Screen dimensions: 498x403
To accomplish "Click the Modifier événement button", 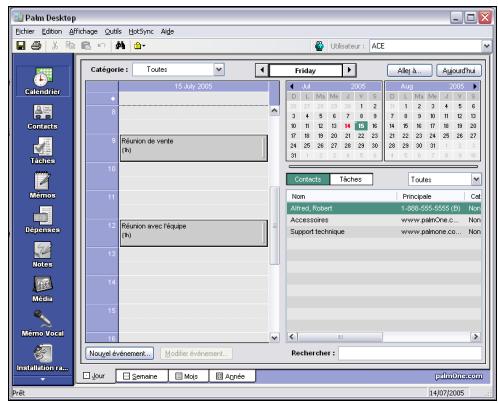I will click(x=196, y=353).
